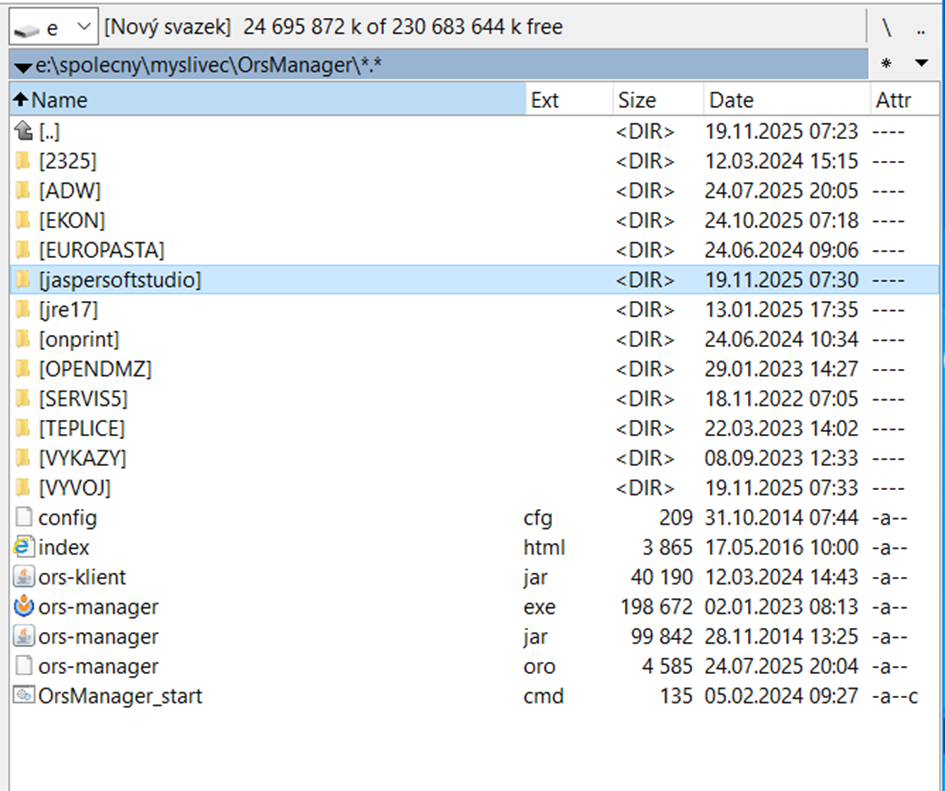Select the VYVOJ folder
945x791 pixels.
click(75, 488)
